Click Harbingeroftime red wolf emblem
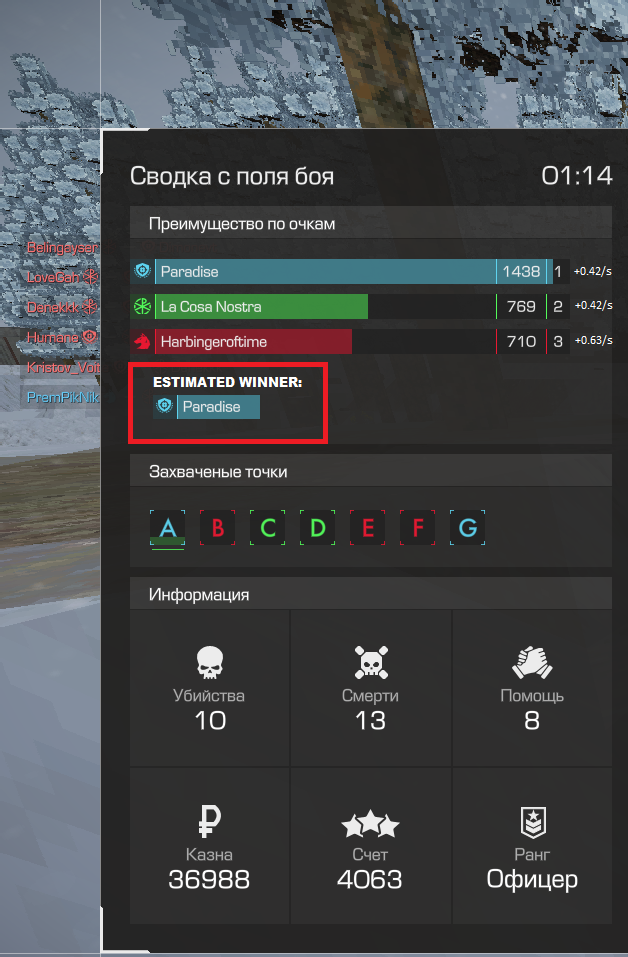 click(142, 341)
